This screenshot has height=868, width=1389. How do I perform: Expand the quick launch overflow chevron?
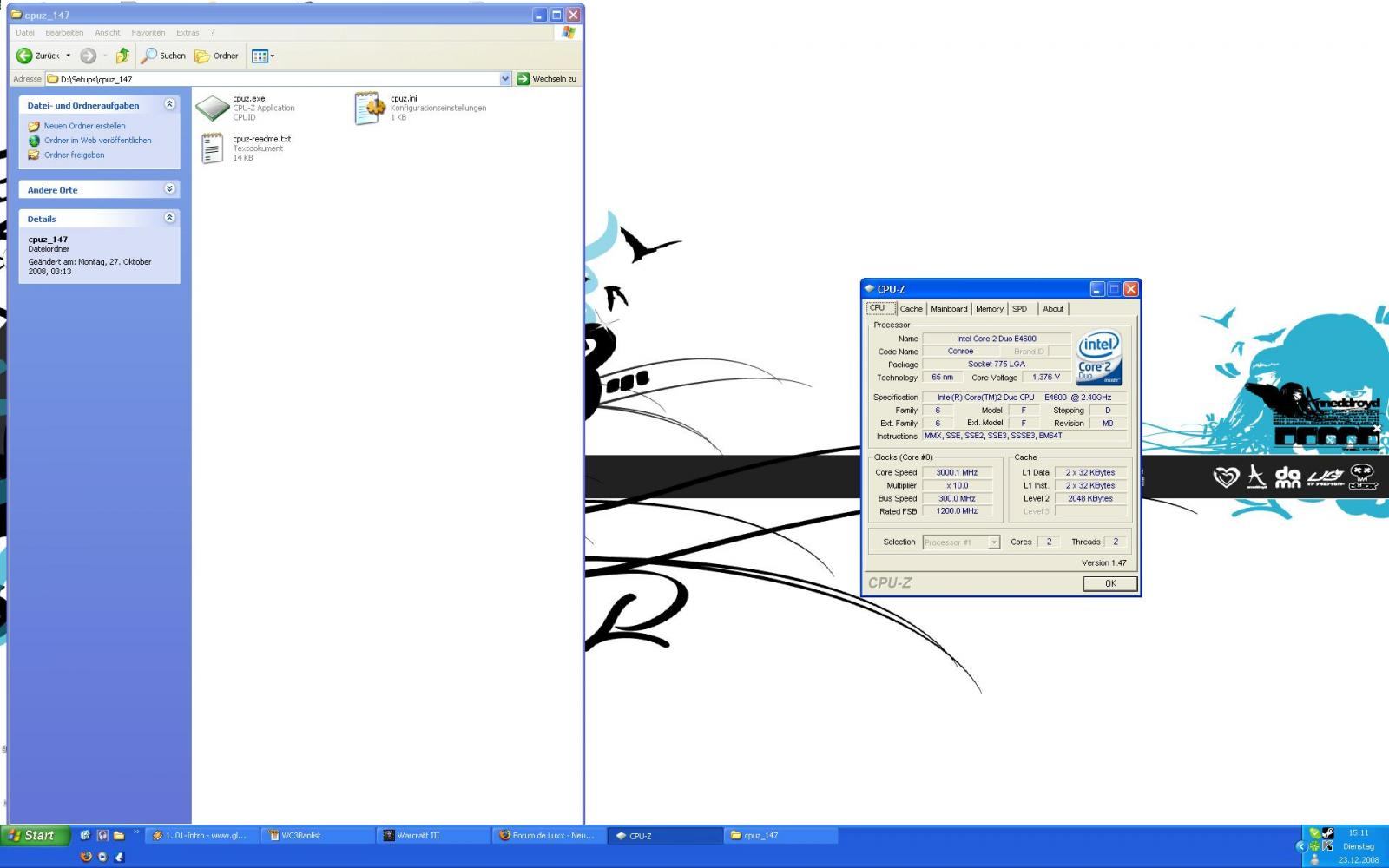136,832
